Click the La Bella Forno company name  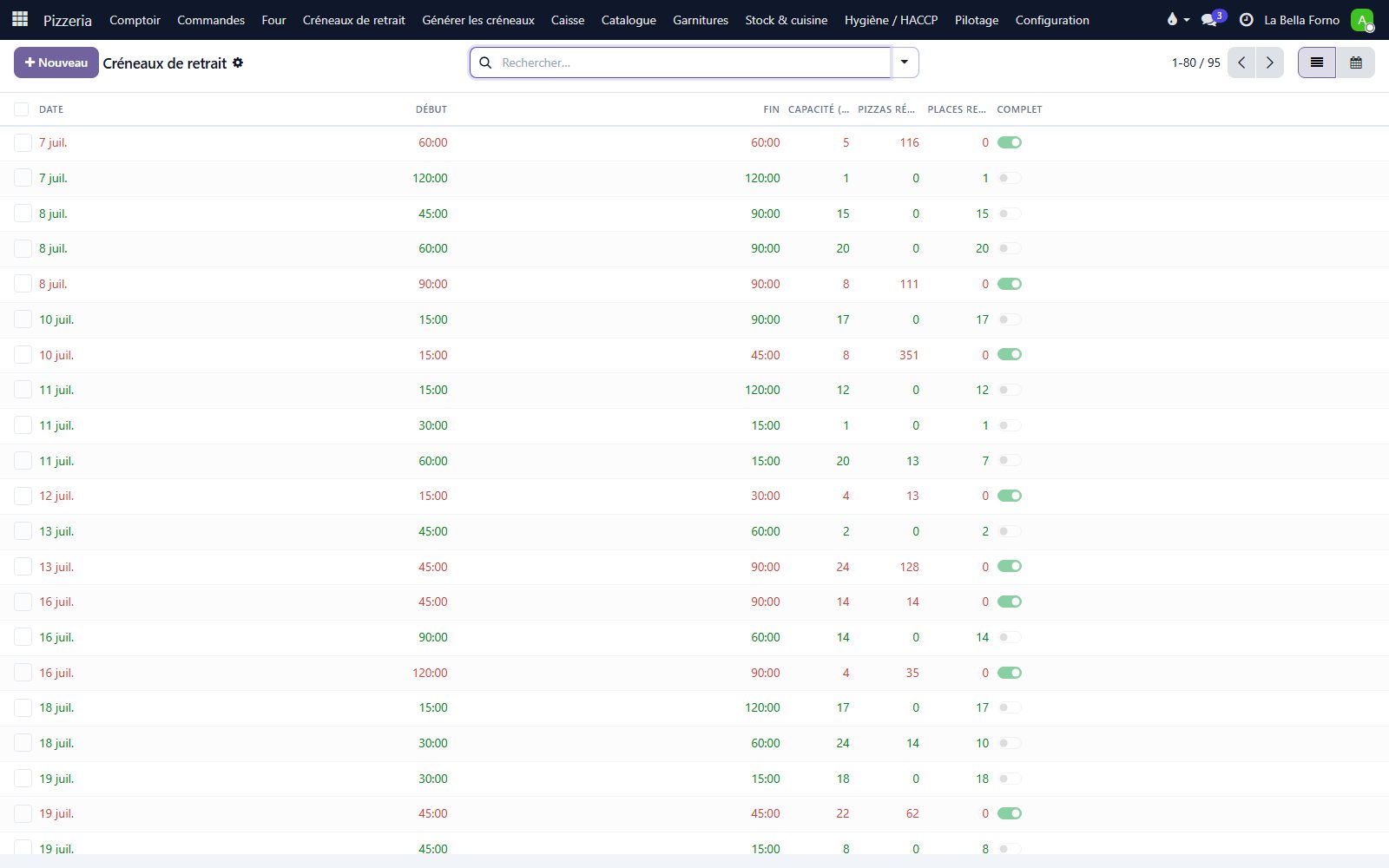tap(1301, 19)
